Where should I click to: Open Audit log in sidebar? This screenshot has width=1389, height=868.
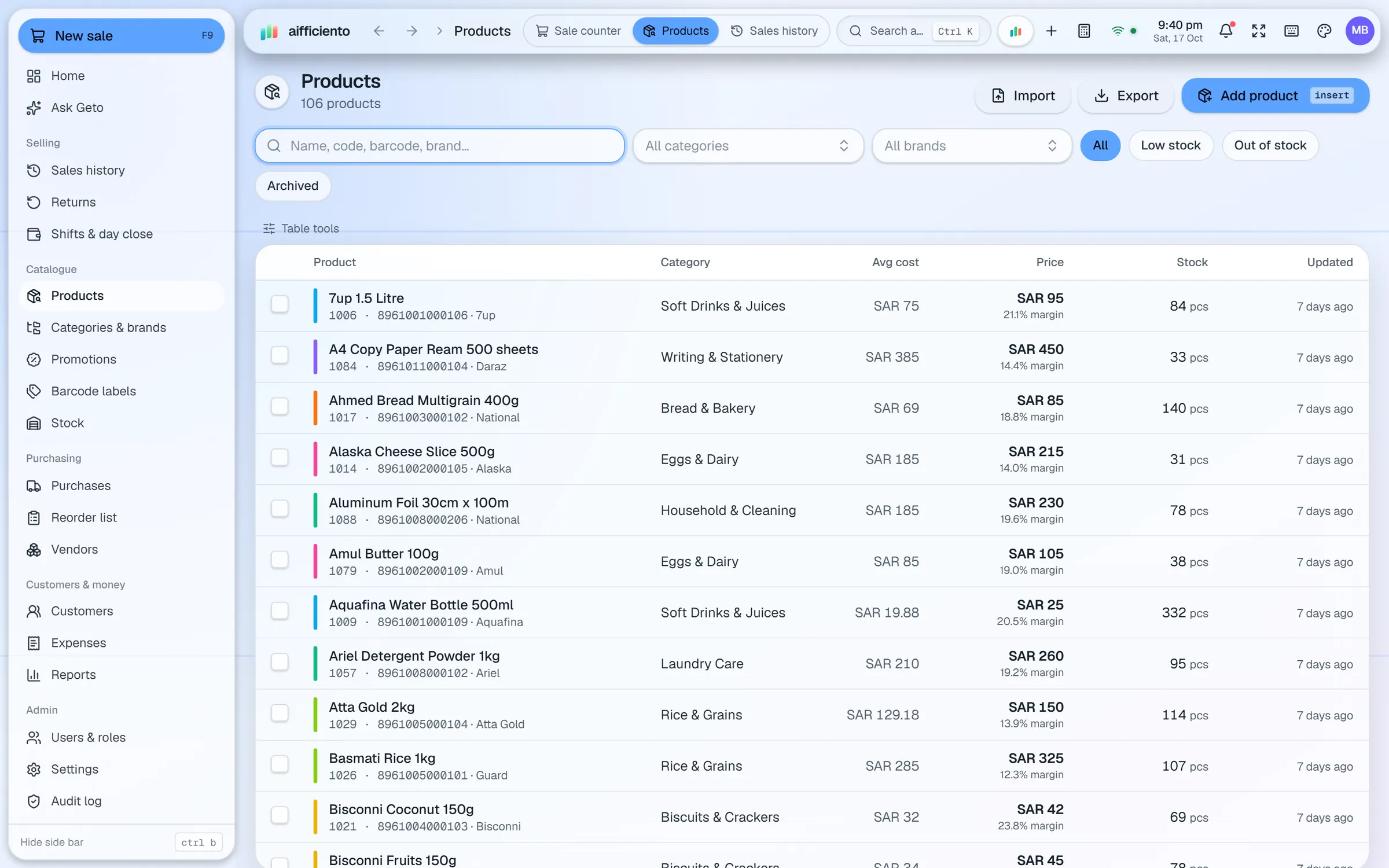(x=122, y=801)
